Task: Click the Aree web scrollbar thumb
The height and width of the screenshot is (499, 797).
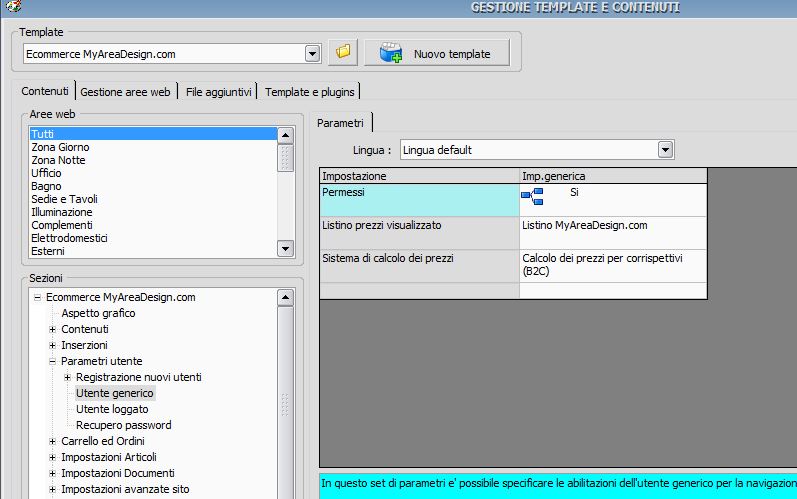Action: (285, 158)
